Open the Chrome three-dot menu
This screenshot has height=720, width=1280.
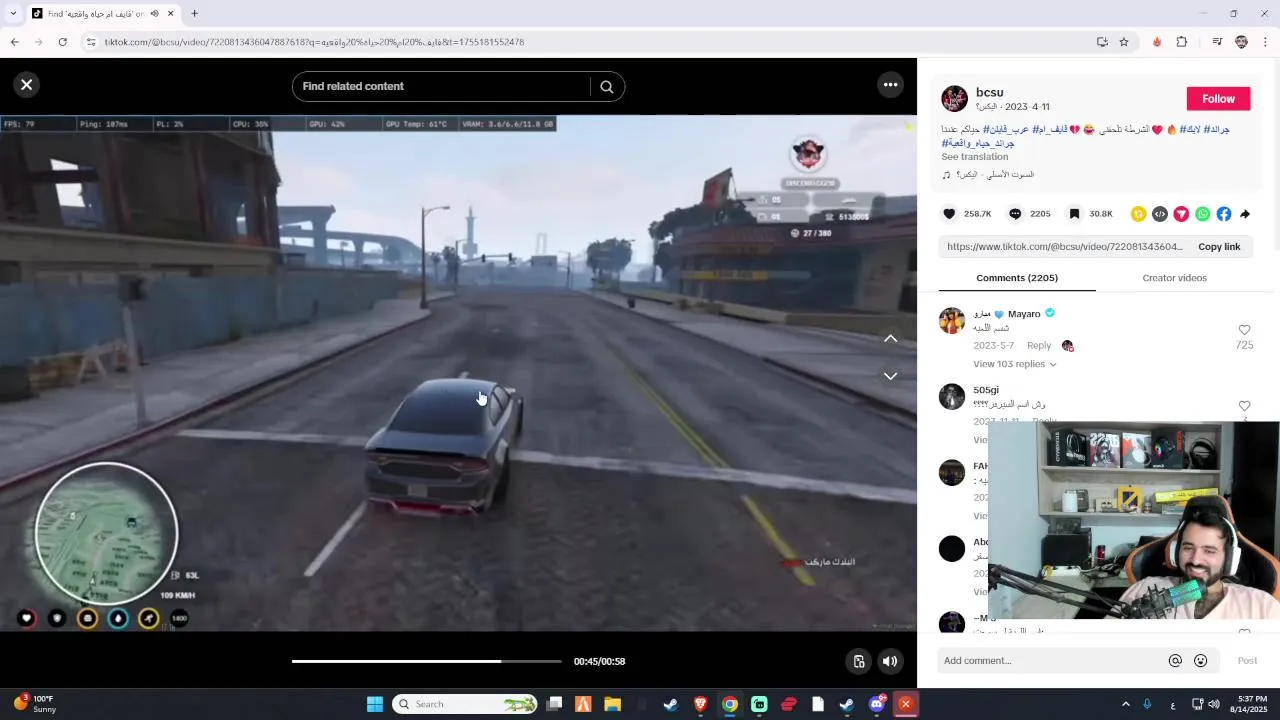tap(1265, 42)
